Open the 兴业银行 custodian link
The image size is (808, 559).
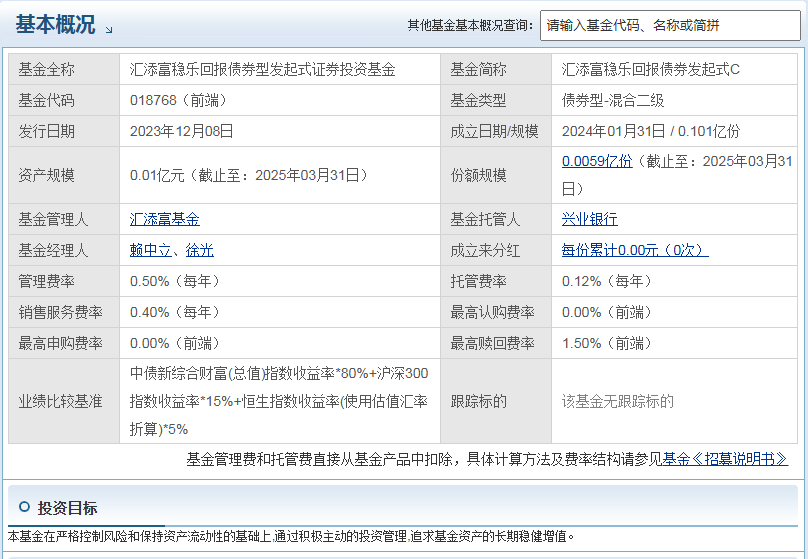(x=590, y=219)
